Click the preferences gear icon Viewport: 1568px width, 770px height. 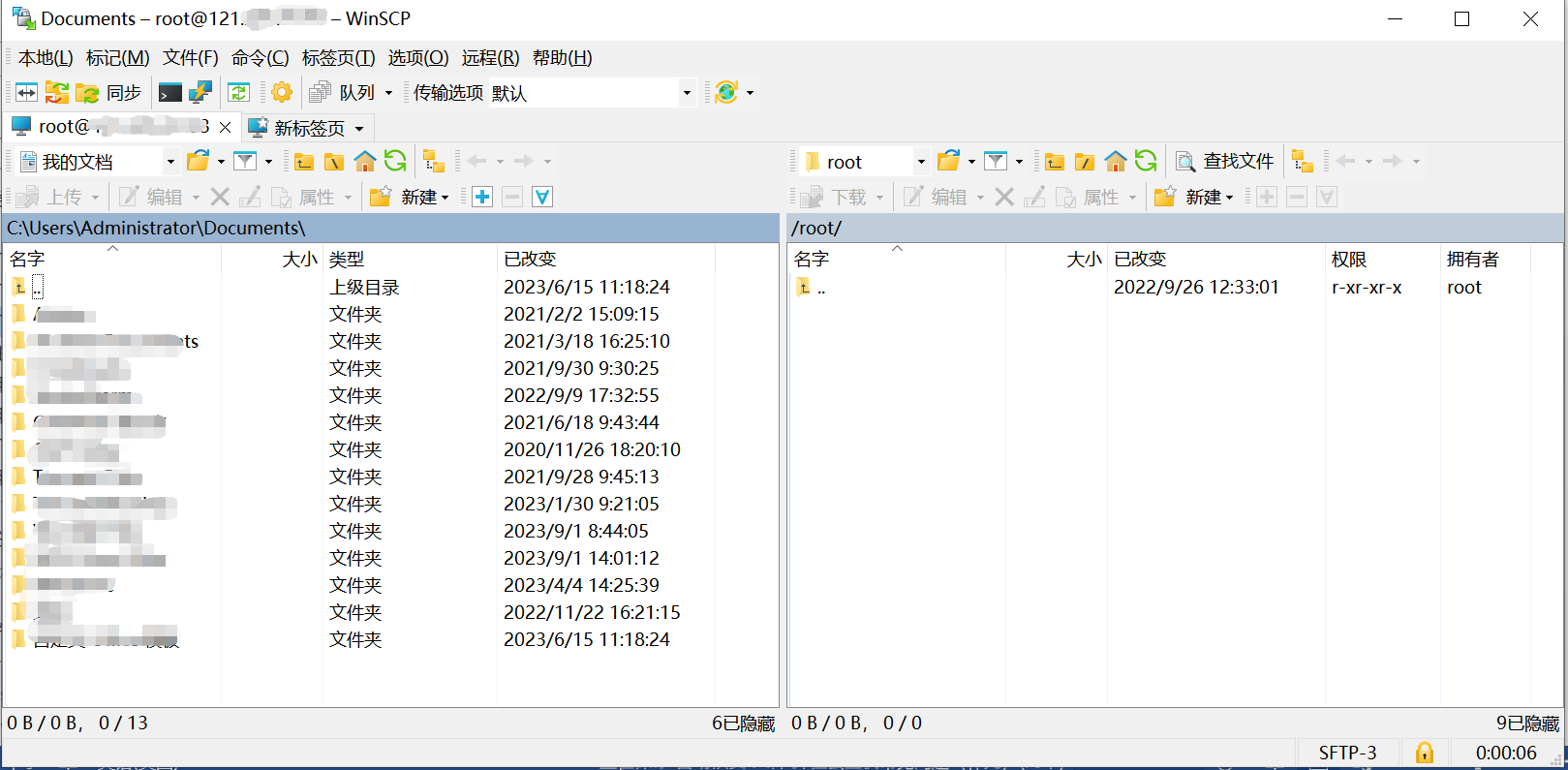click(282, 93)
